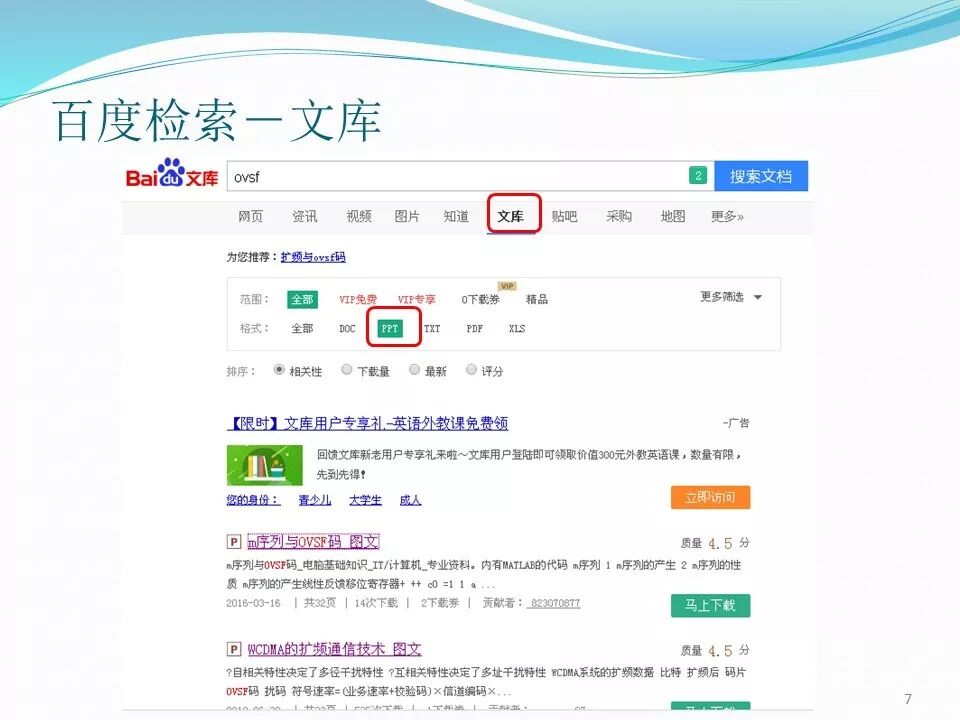The image size is (960, 720).
Task: Click the ad thumbnail with books image
Action: click(x=264, y=465)
